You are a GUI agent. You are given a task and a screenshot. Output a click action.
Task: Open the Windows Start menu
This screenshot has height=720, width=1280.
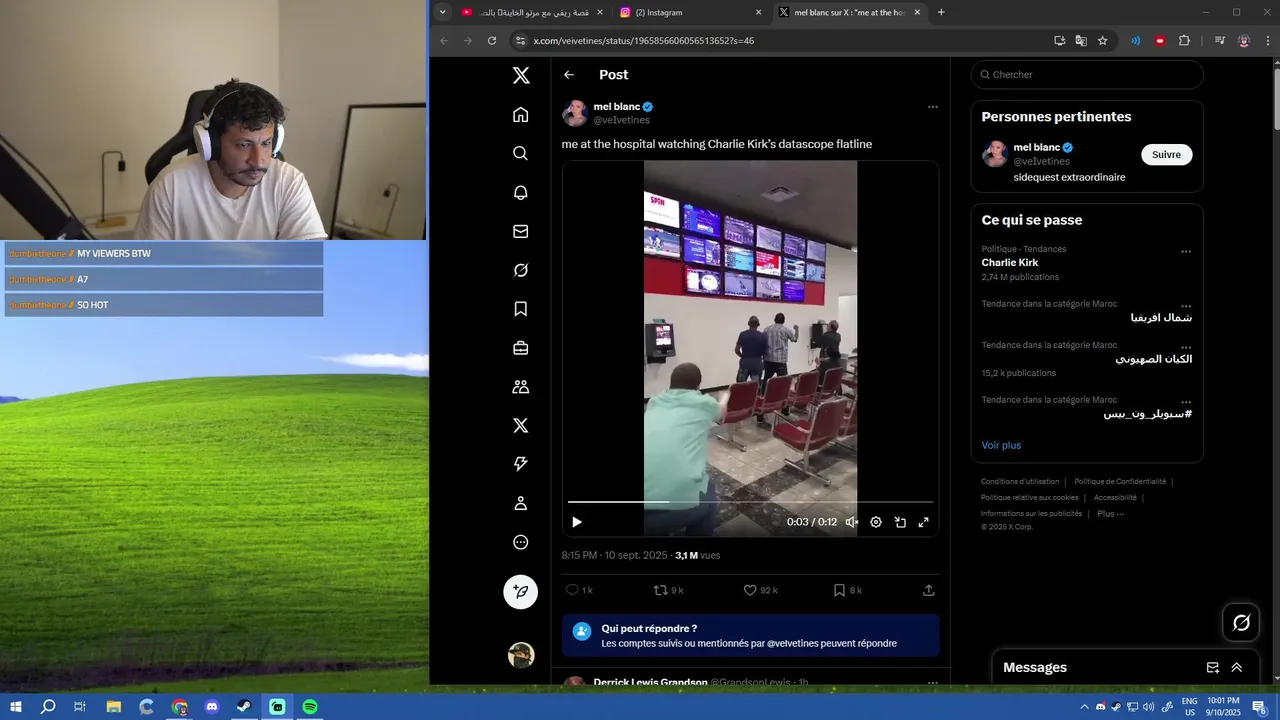pyautogui.click(x=15, y=707)
